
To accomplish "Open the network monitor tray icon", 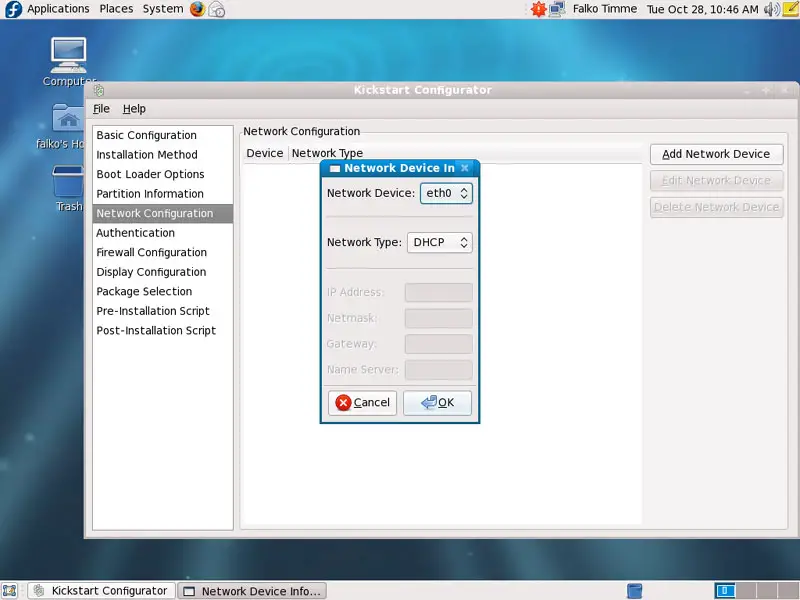I will coord(557,9).
